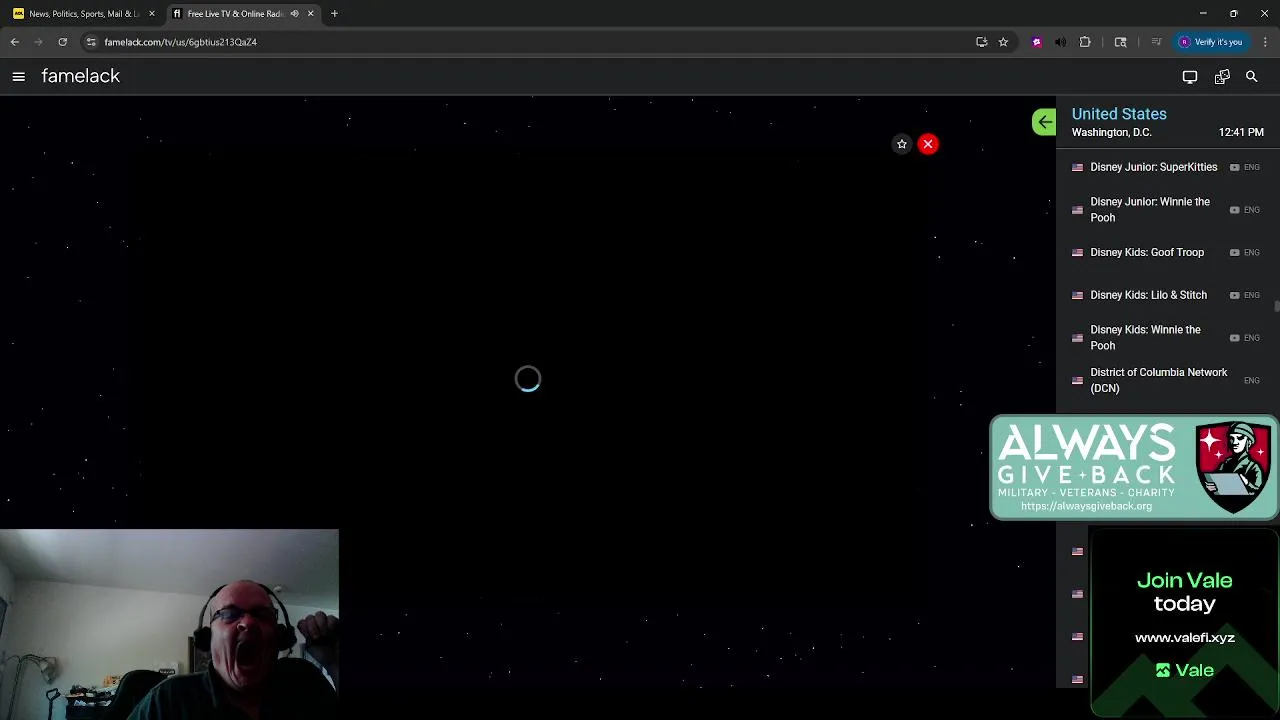Click the 12:41 PM time

tap(1241, 132)
